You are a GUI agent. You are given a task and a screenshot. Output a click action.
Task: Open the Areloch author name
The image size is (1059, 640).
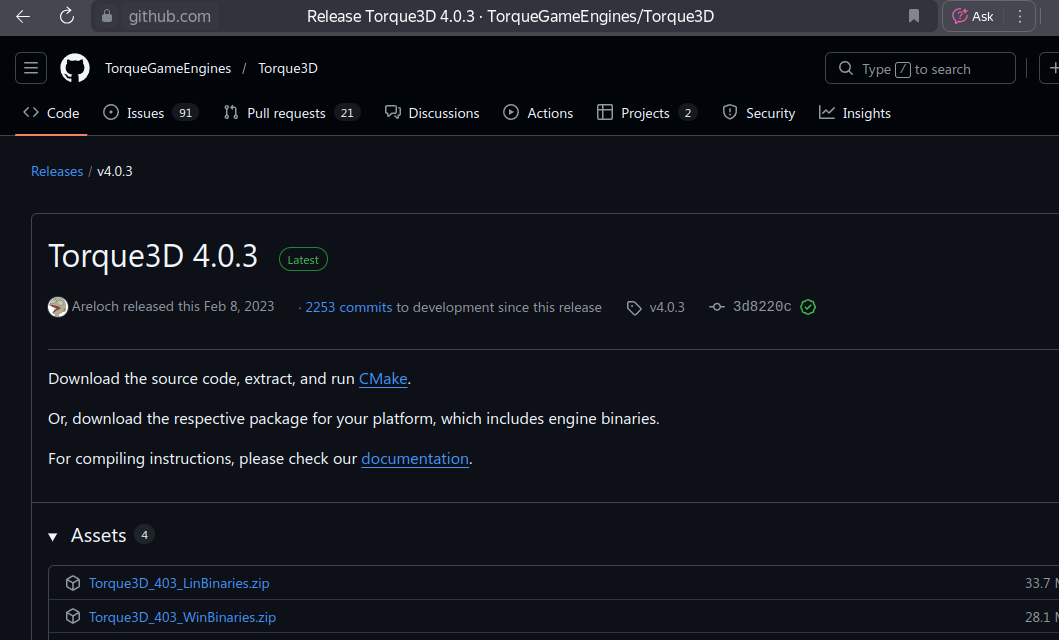click(x=96, y=306)
